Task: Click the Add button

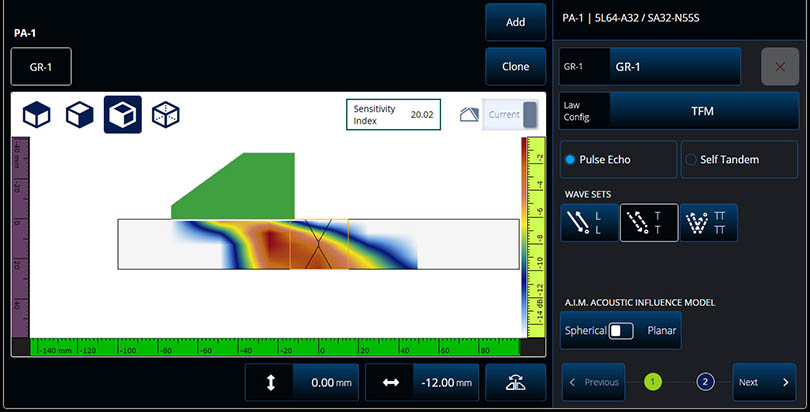Action: 516,22
